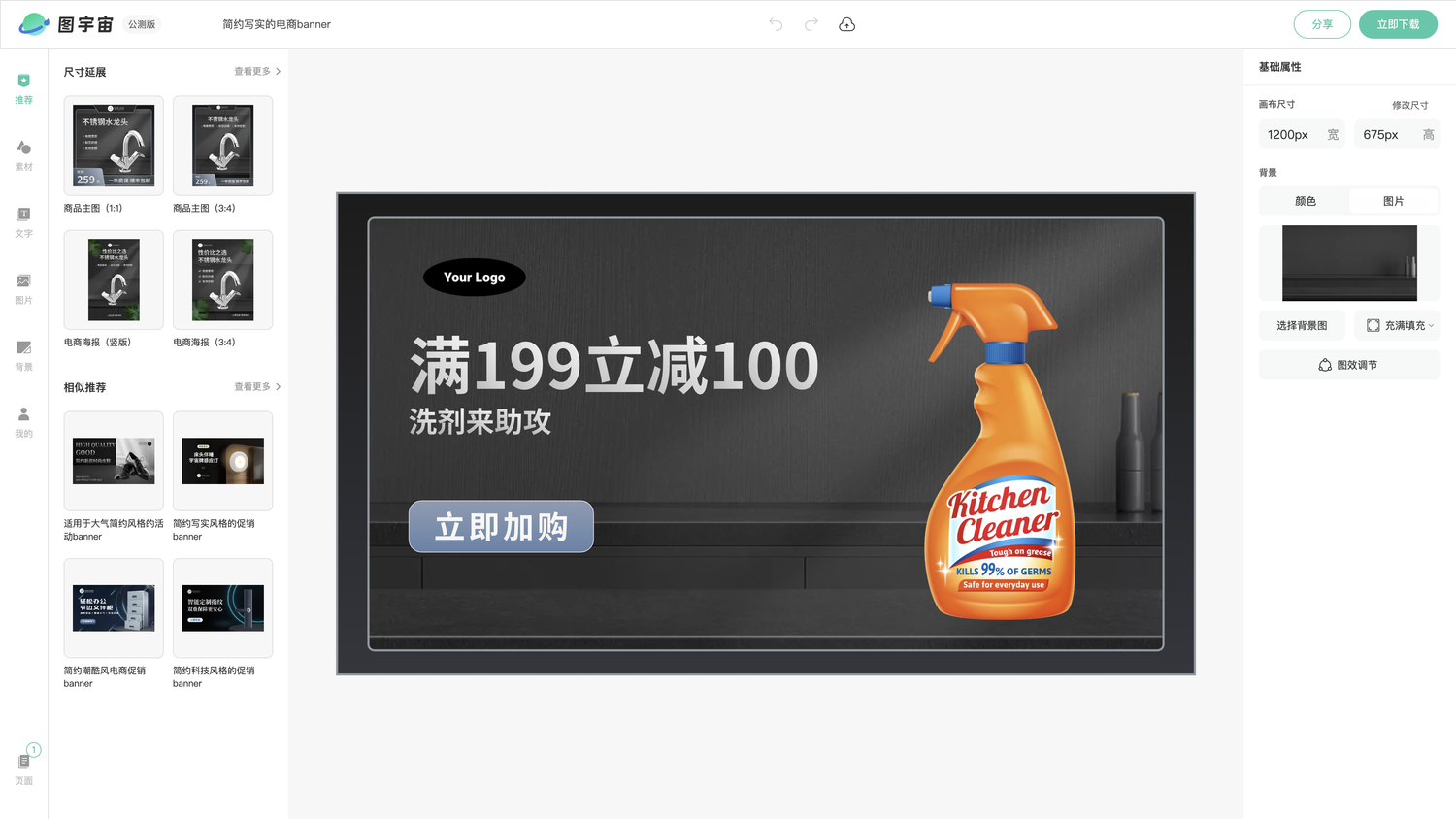This screenshot has height=819, width=1456.
Task: Click the undo arrow icon
Action: point(776,24)
